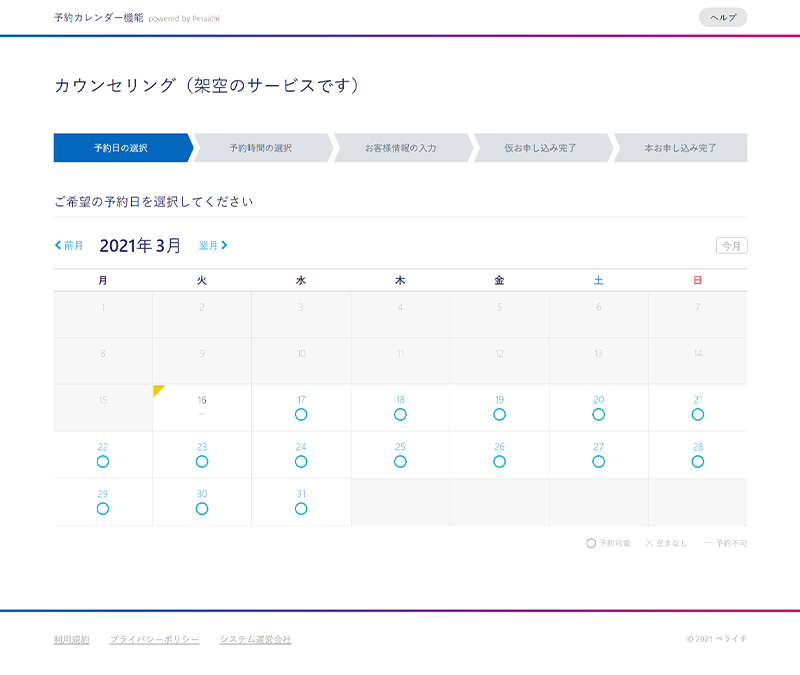The height and width of the screenshot is (675, 800).
Task: Switch to the 予約時間の選択 step
Action: tap(260, 148)
